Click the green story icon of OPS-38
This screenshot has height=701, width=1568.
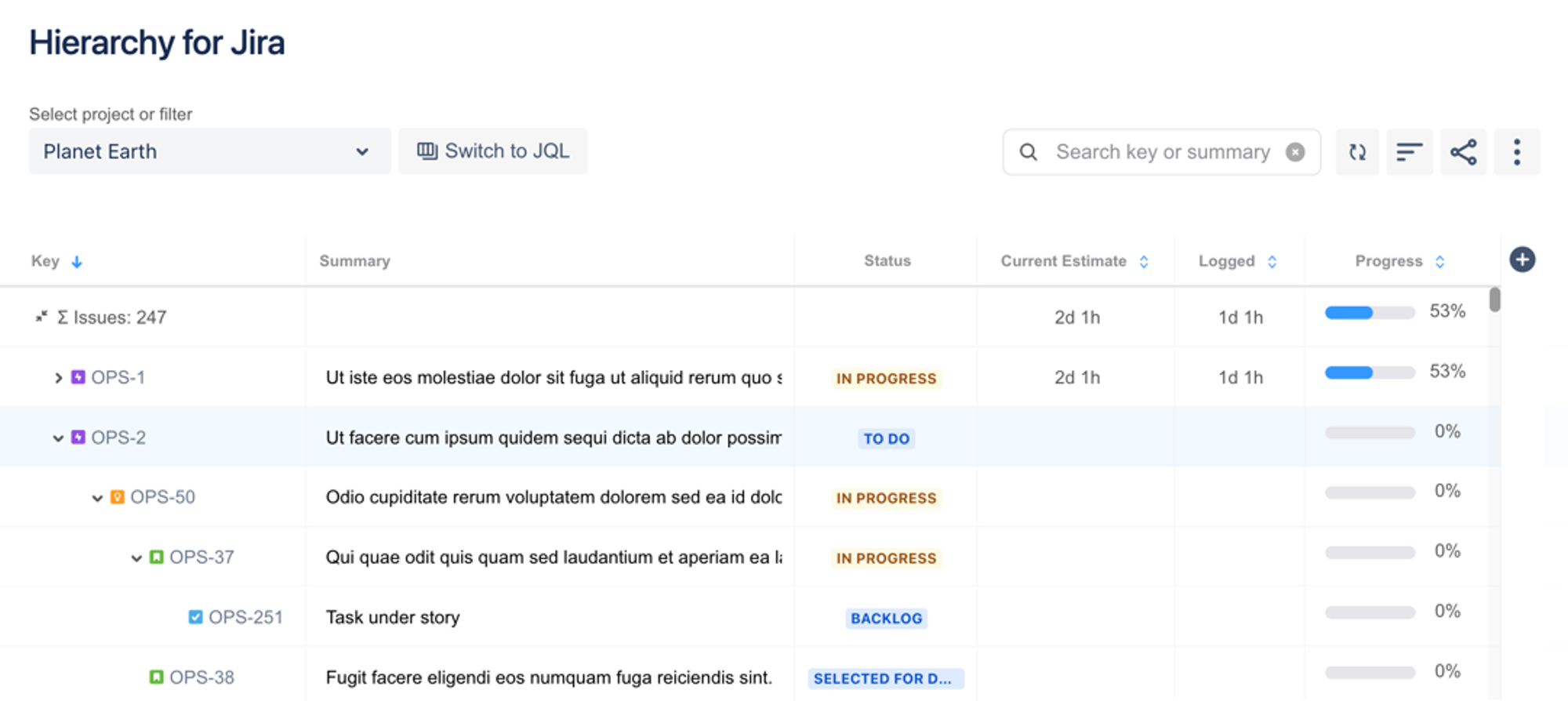[x=157, y=677]
